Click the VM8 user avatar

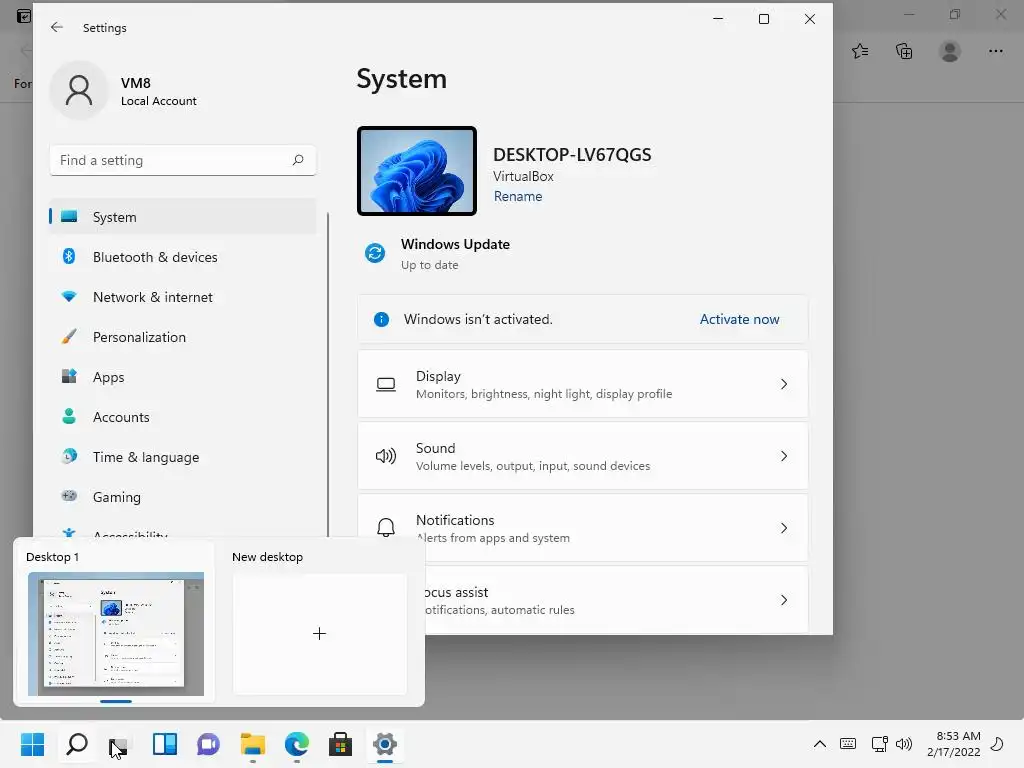coord(79,91)
